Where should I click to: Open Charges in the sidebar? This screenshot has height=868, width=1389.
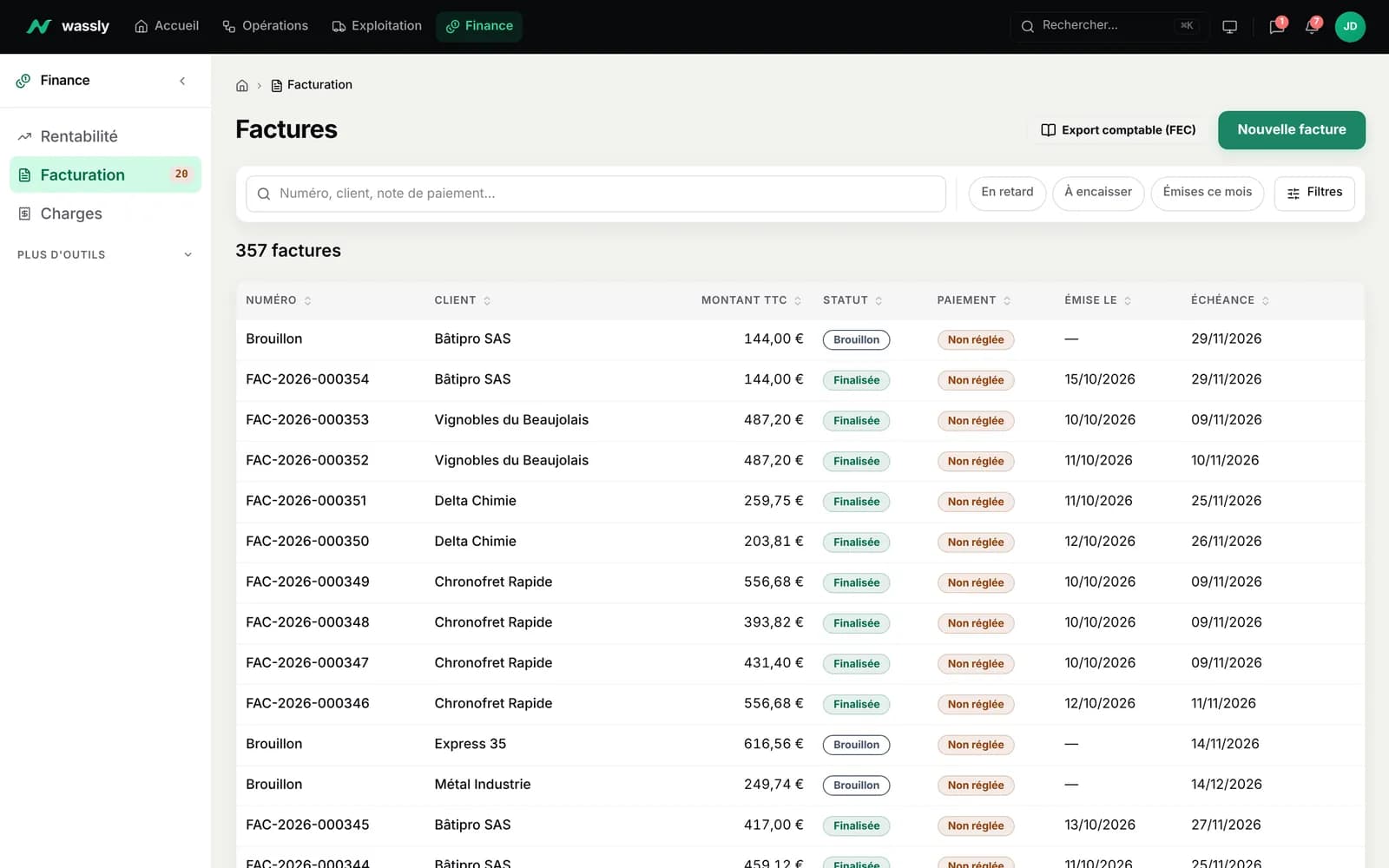pyautogui.click(x=105, y=214)
